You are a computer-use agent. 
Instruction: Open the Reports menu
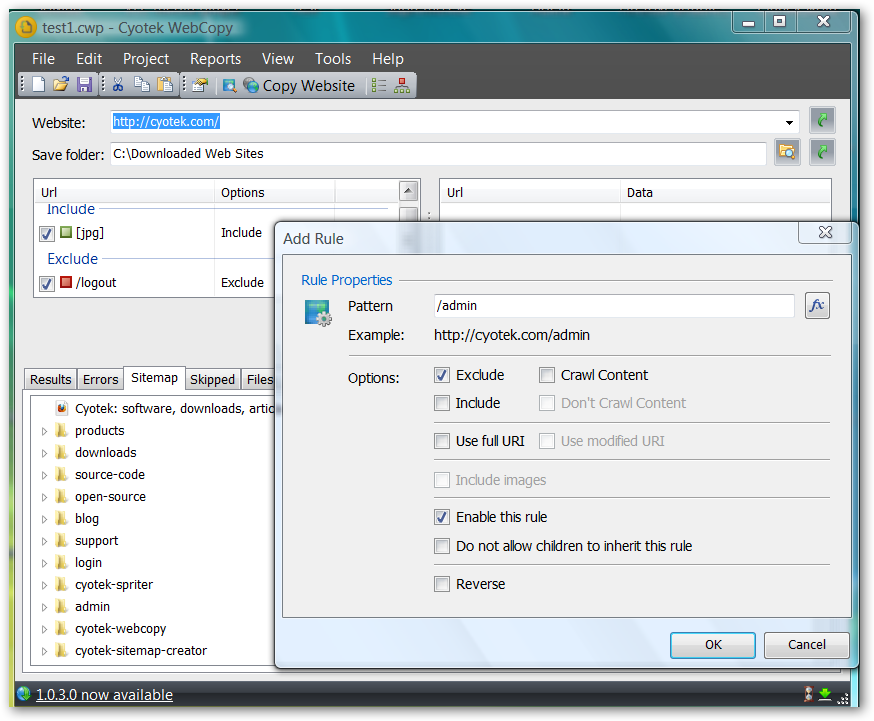[x=216, y=59]
